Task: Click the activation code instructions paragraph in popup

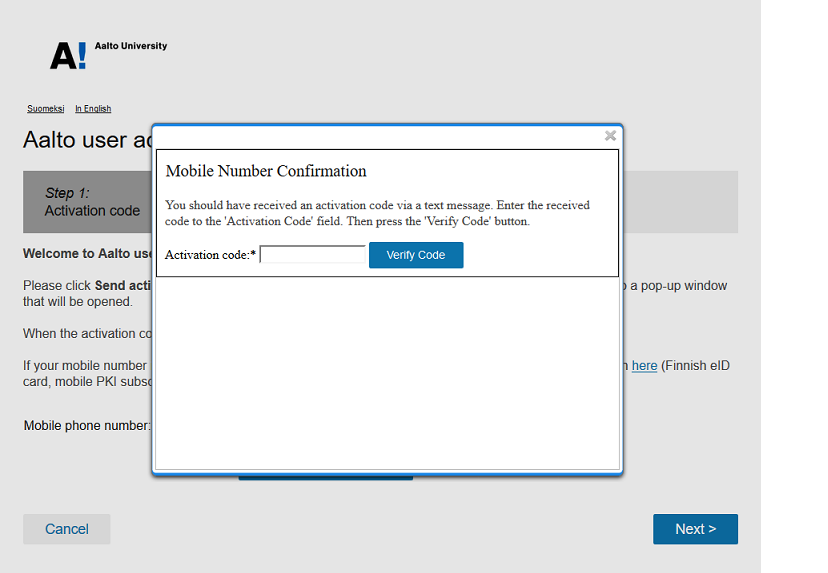Action: pyautogui.click(x=377, y=213)
